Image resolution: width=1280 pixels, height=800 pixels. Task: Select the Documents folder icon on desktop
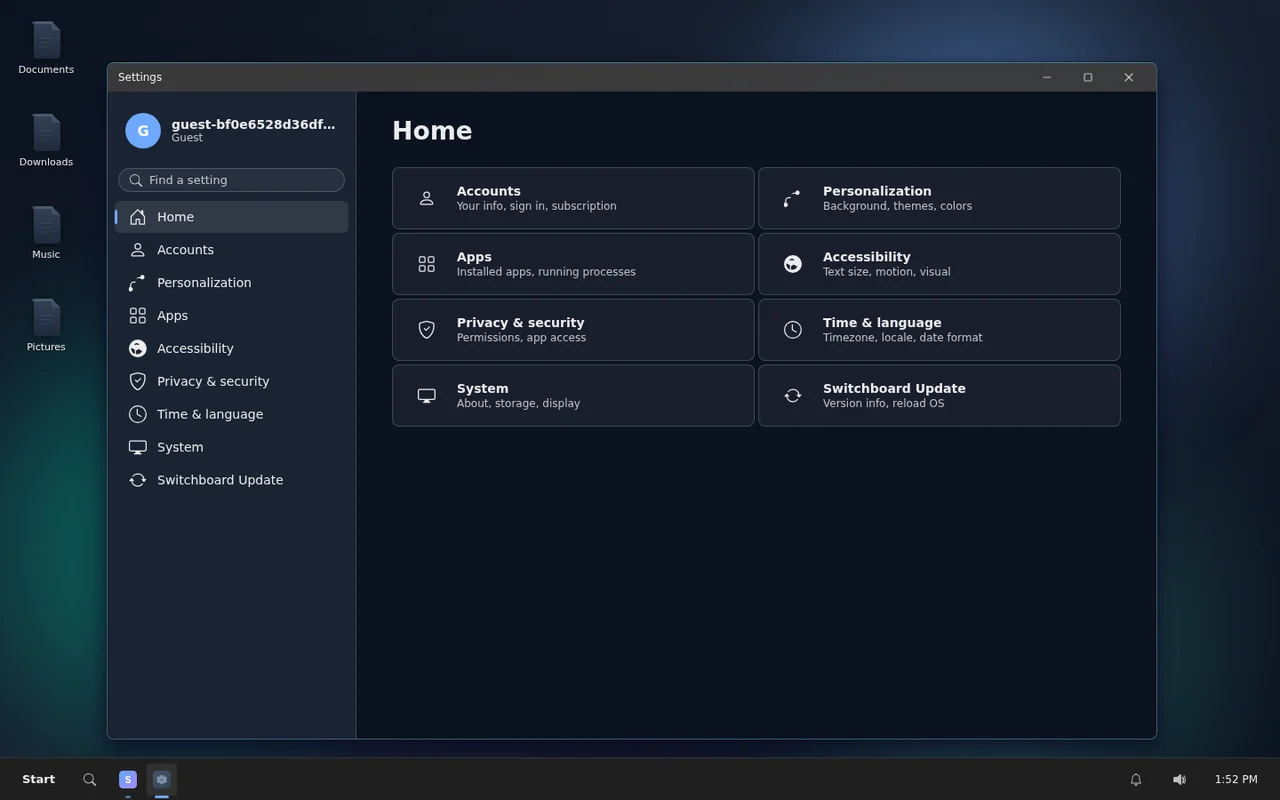coord(46,41)
